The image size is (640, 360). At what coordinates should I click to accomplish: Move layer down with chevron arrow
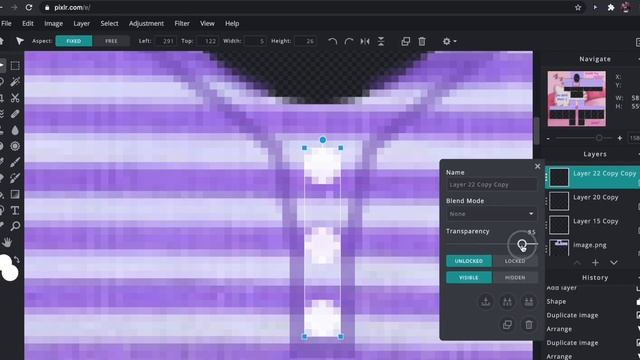pos(613,262)
